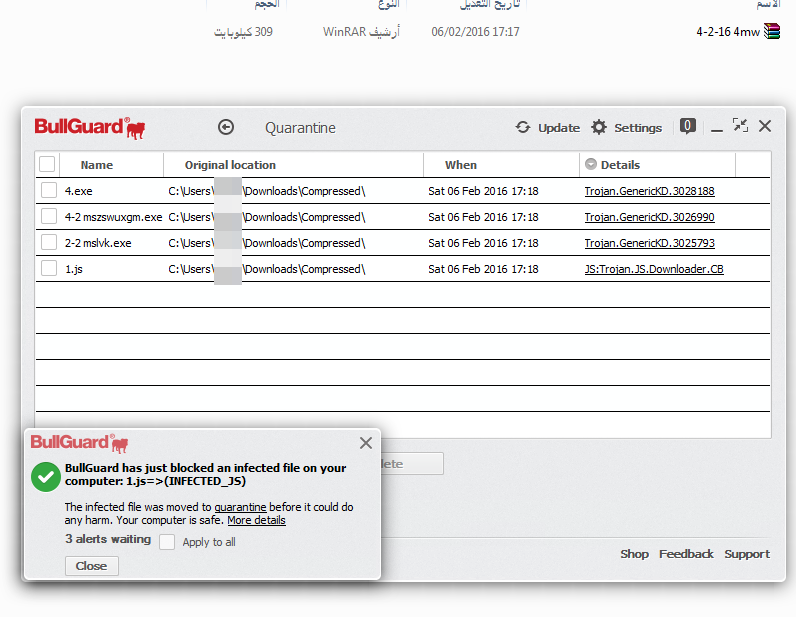Close the BullGuard Quarantine window
Screen dimensions: 796x617
point(765,126)
